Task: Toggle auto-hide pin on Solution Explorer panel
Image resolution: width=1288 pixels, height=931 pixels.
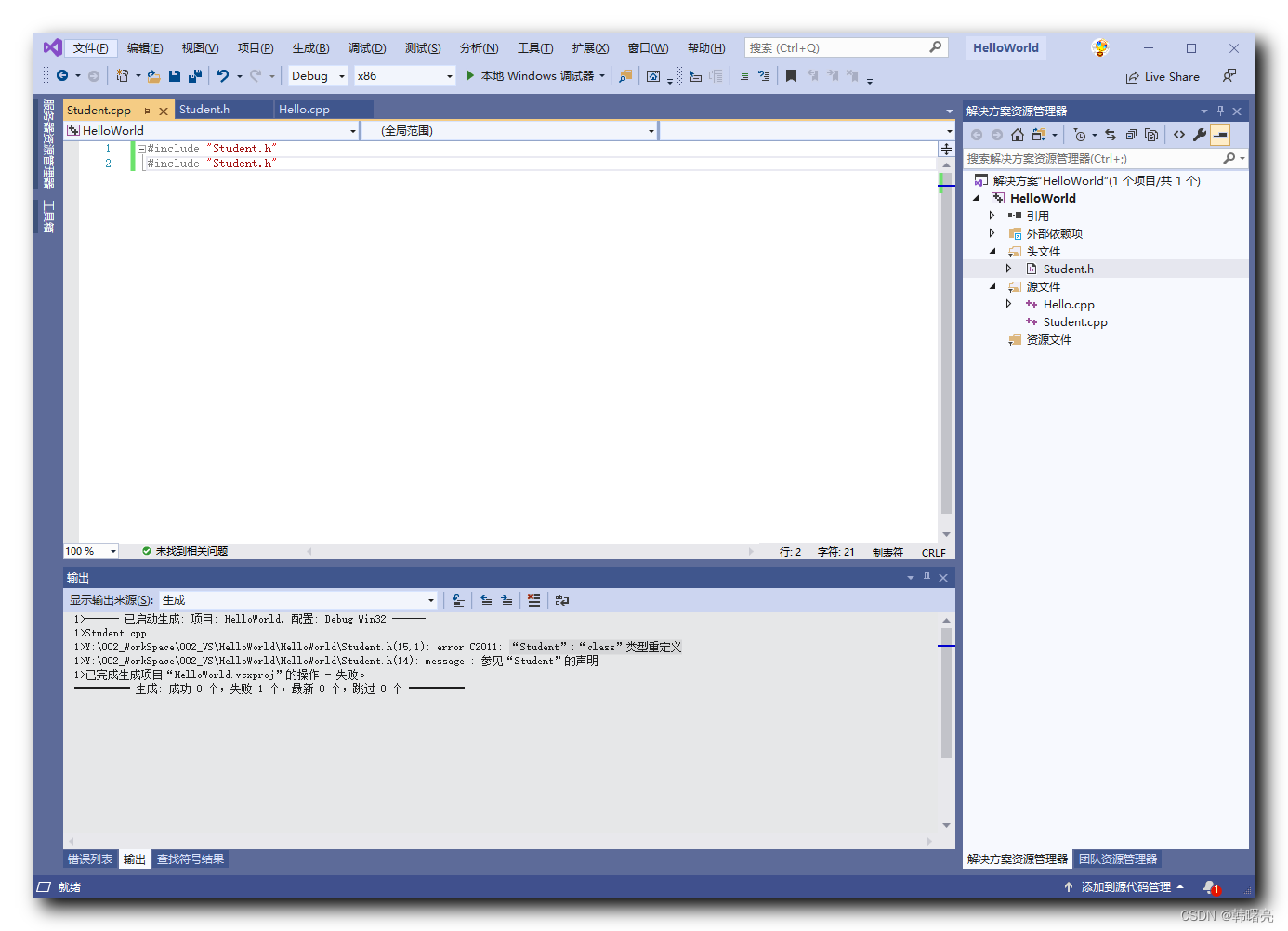Action: coord(1220,111)
